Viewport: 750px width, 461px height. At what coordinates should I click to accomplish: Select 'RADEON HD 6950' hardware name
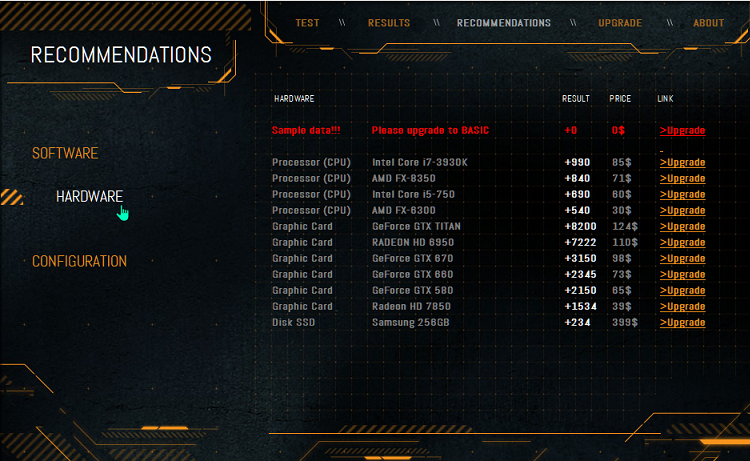click(x=413, y=242)
